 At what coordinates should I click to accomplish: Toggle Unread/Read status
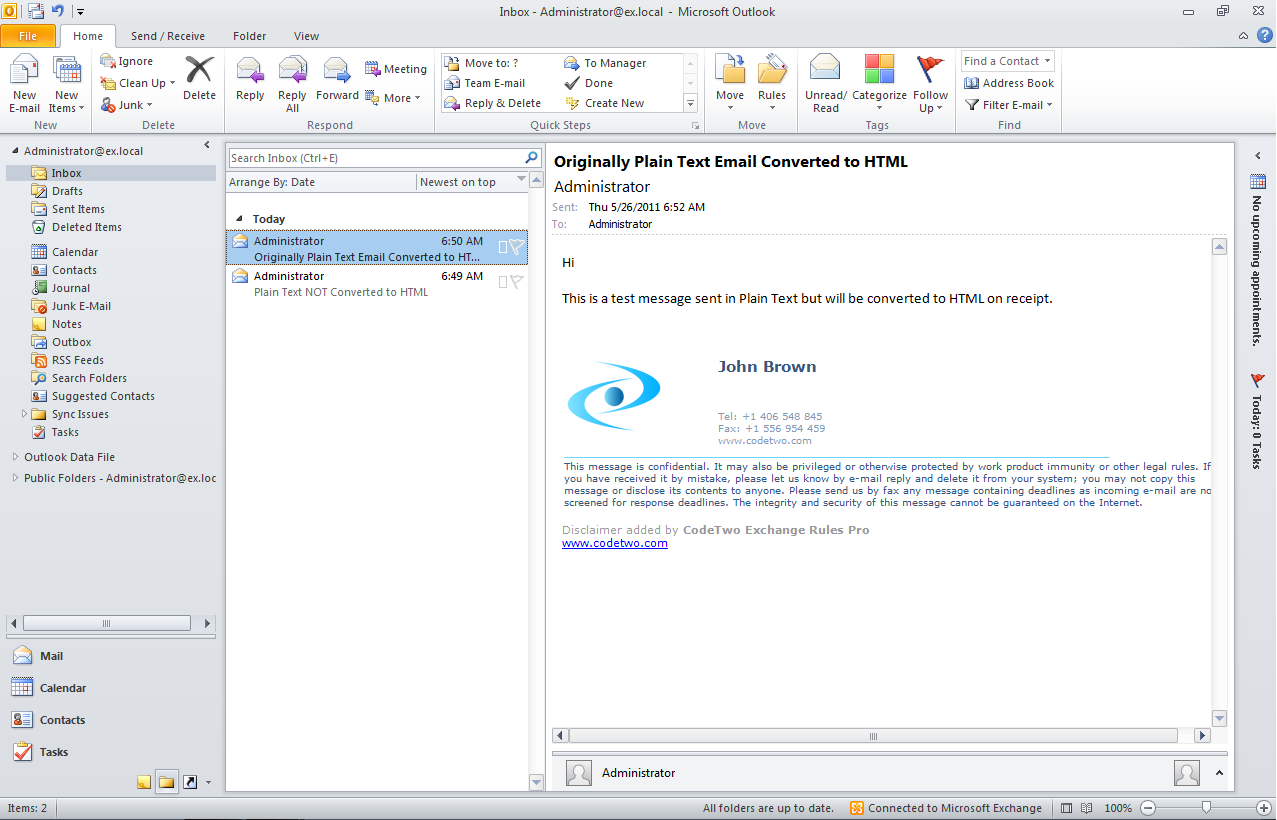point(826,85)
